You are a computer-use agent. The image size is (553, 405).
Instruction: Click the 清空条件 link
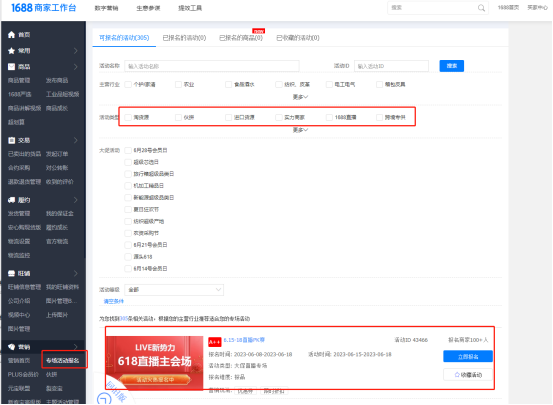pyautogui.click(x=114, y=301)
